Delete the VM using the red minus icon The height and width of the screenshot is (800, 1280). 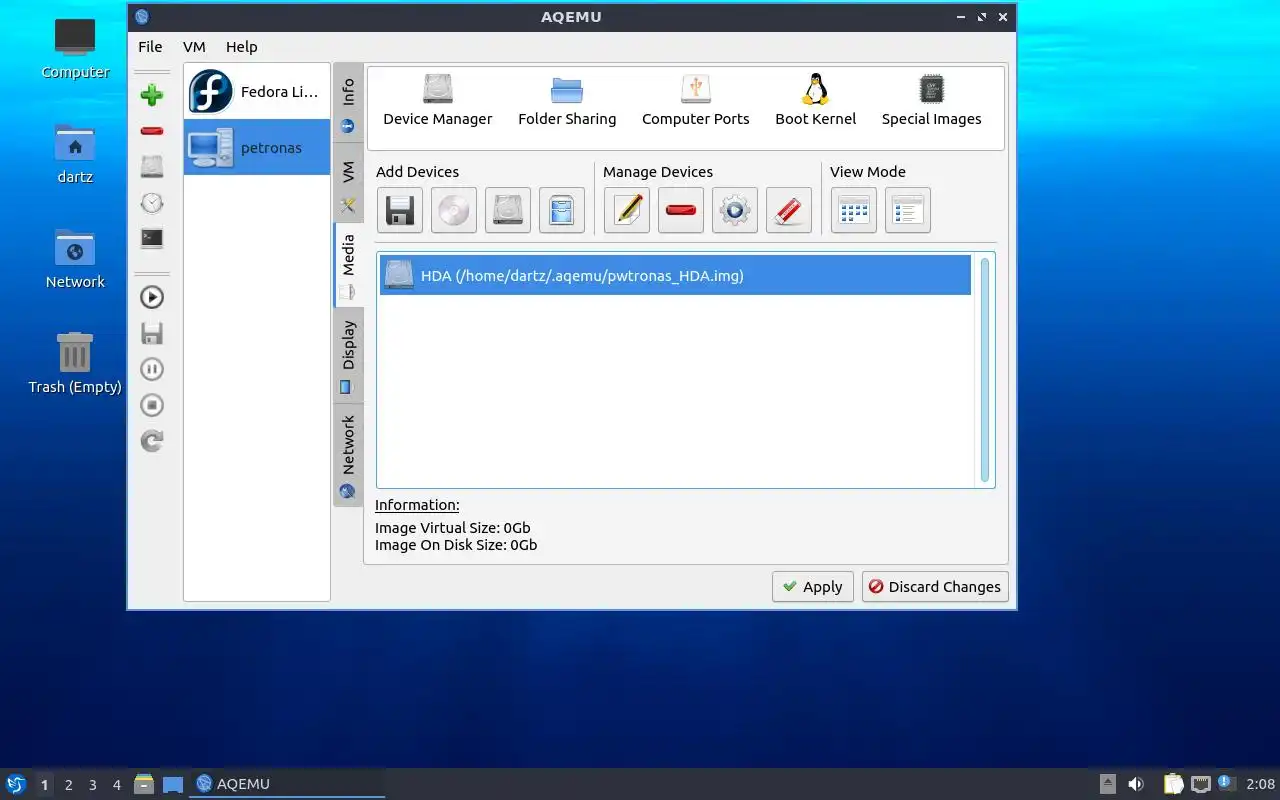tap(152, 131)
